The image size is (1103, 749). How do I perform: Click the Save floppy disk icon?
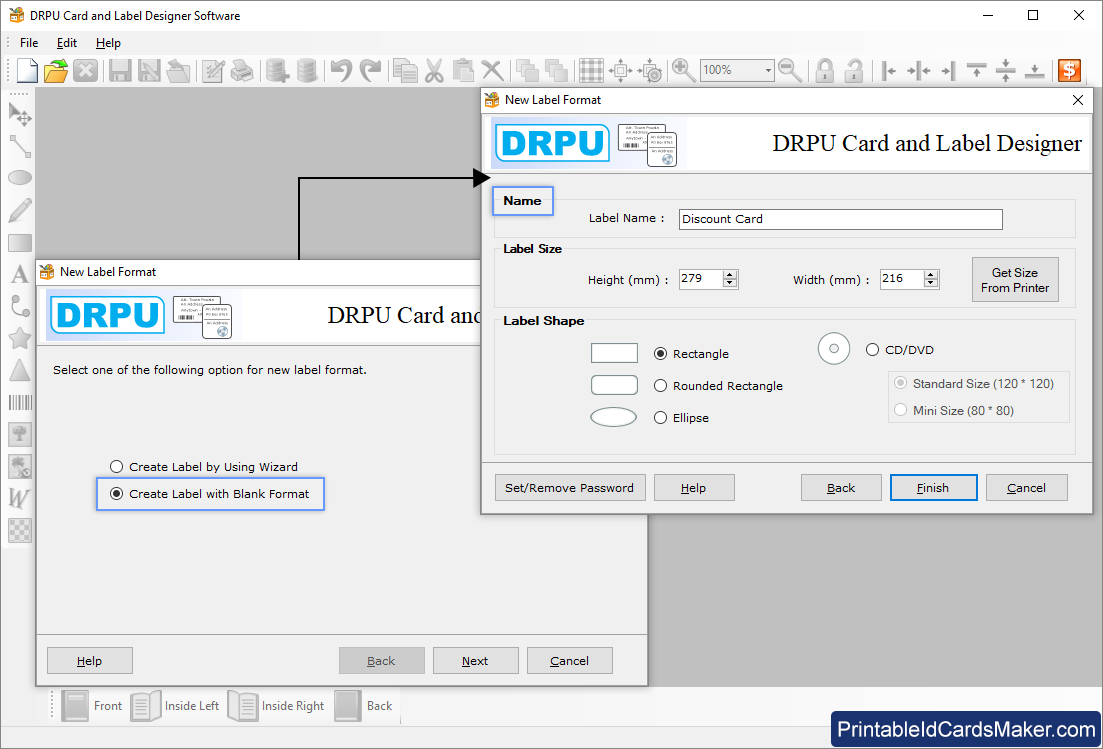pos(120,70)
